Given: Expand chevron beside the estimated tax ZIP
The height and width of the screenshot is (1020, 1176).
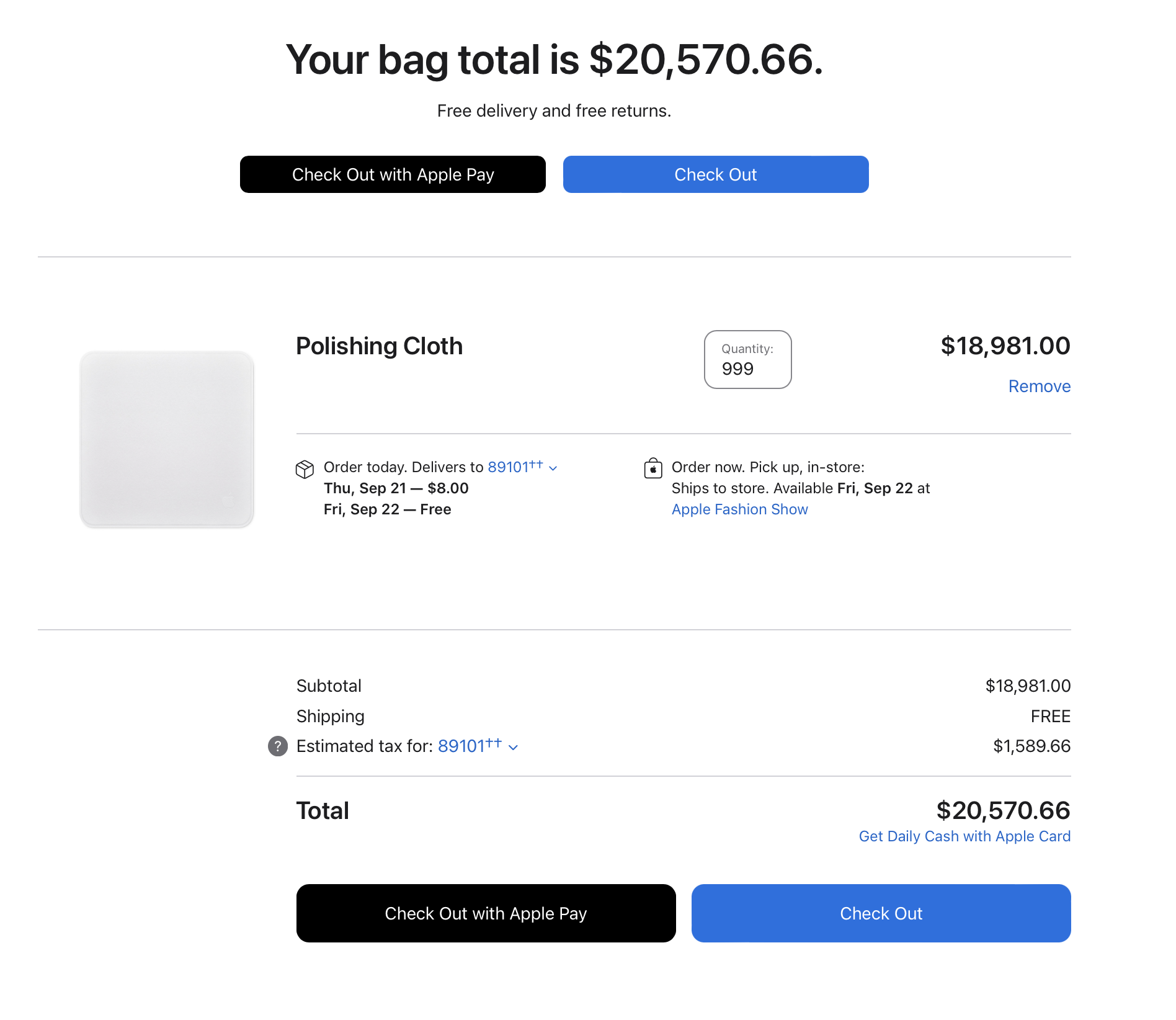Looking at the screenshot, I should (x=513, y=748).
